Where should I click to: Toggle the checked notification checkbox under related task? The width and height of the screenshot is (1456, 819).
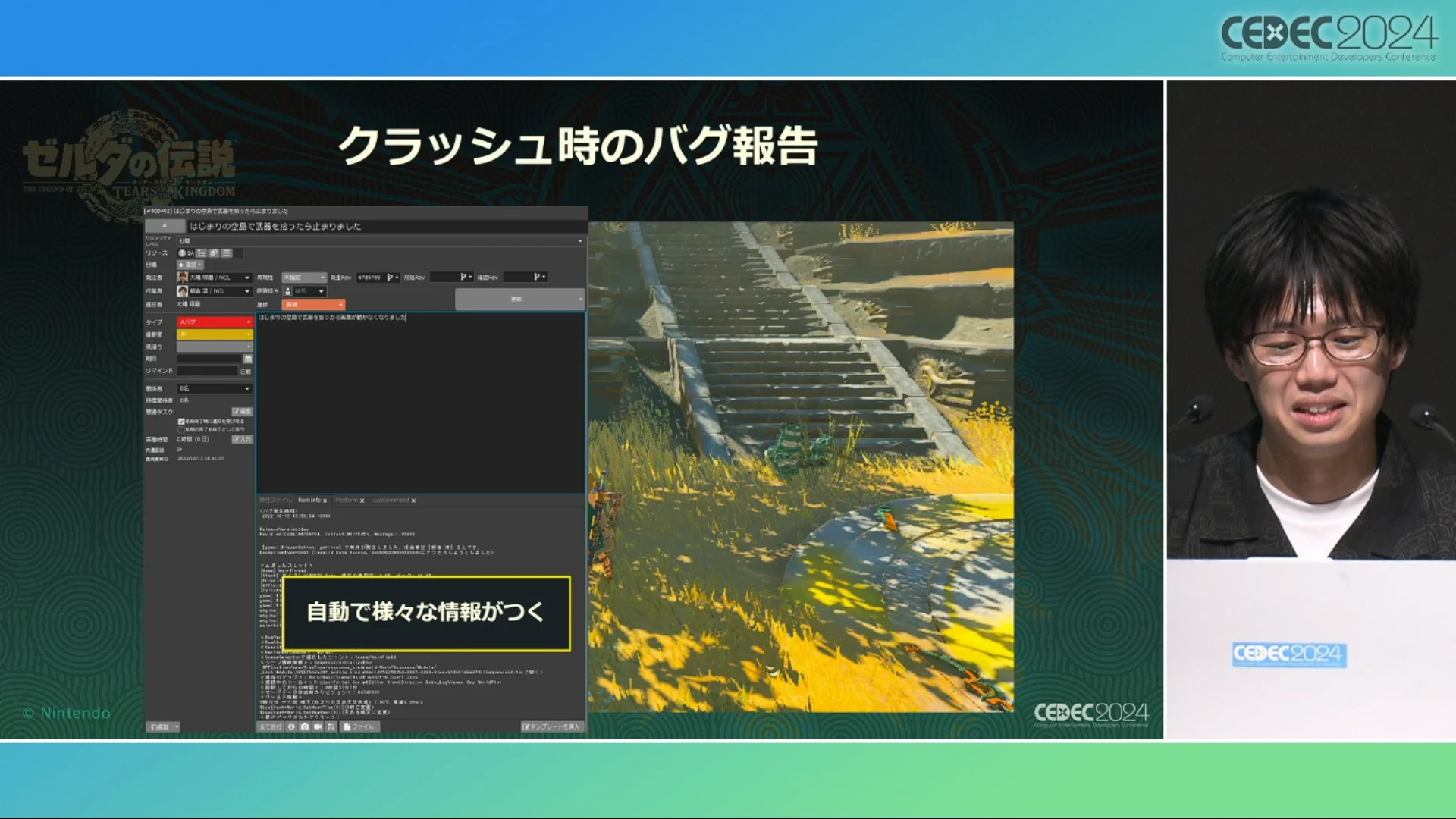pyautogui.click(x=181, y=421)
